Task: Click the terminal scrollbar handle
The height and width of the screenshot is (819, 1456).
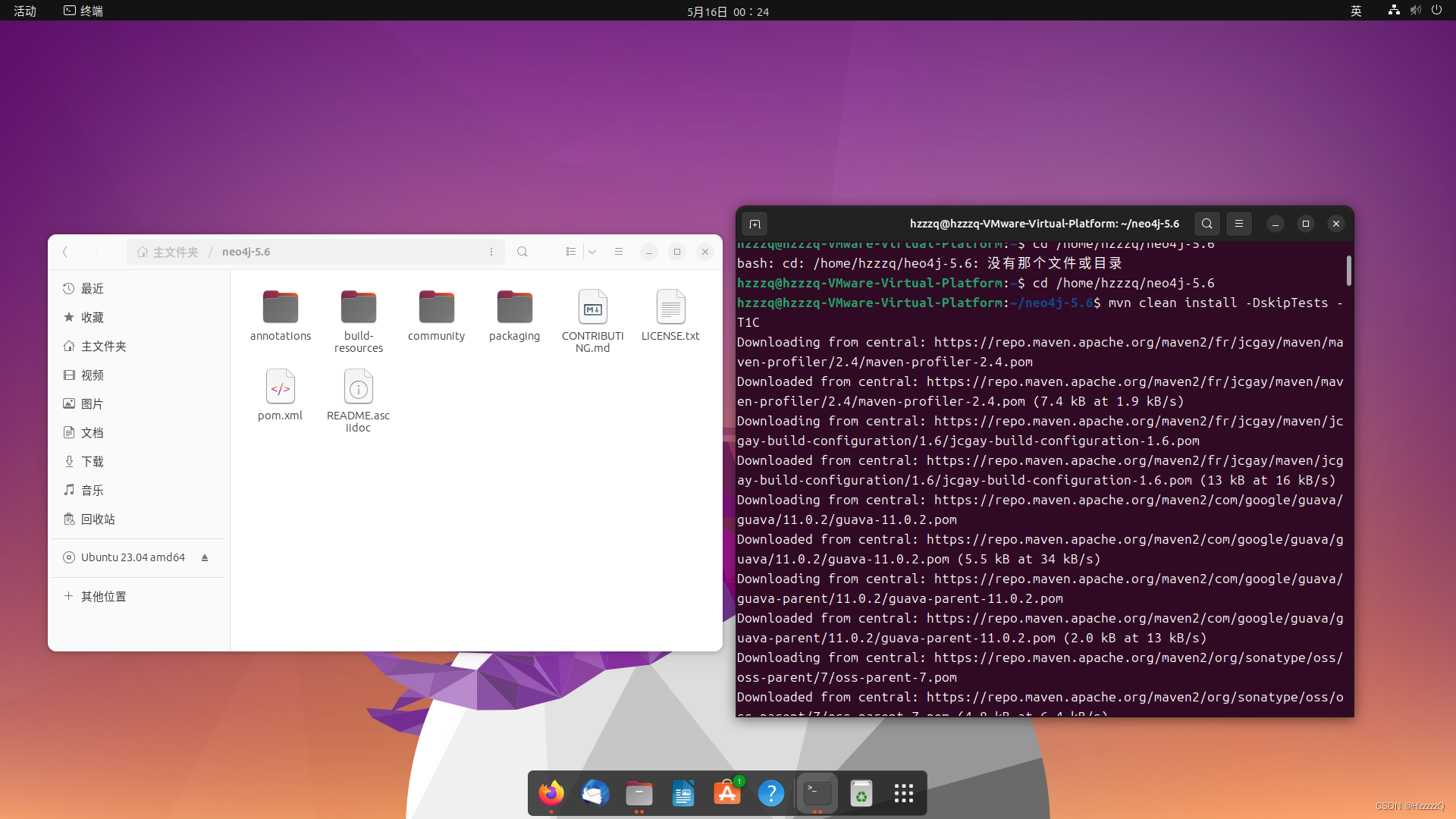Action: pos(1349,271)
